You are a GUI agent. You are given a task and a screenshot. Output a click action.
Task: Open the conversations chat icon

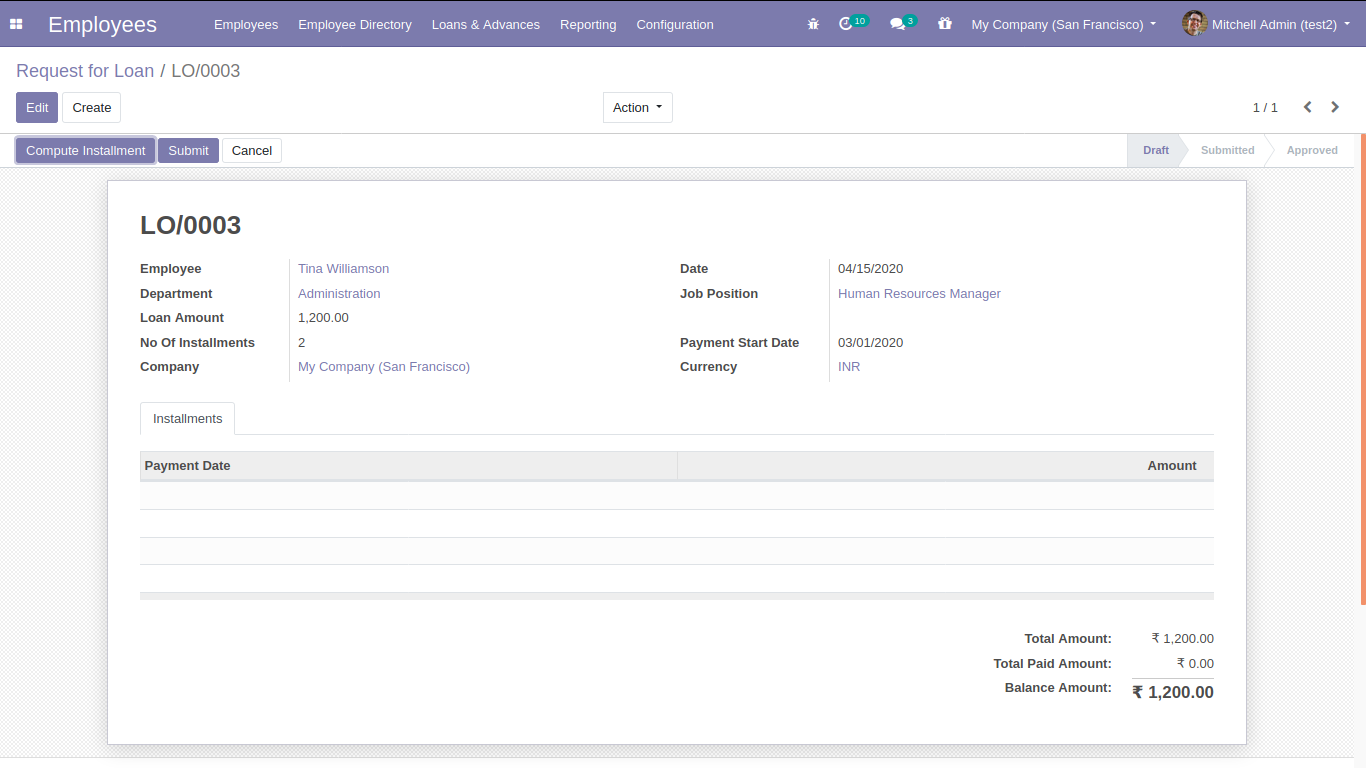[897, 24]
